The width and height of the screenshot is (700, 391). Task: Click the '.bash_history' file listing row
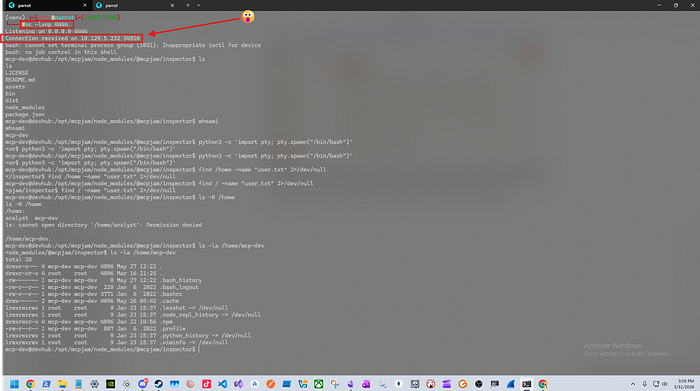(104, 280)
